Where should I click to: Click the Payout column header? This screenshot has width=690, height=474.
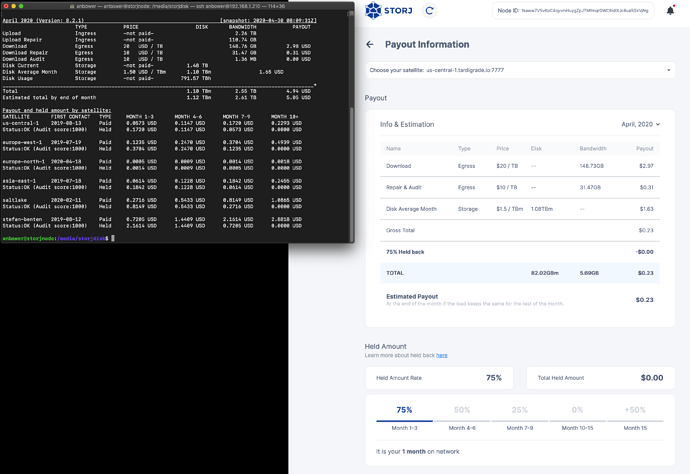(x=645, y=149)
